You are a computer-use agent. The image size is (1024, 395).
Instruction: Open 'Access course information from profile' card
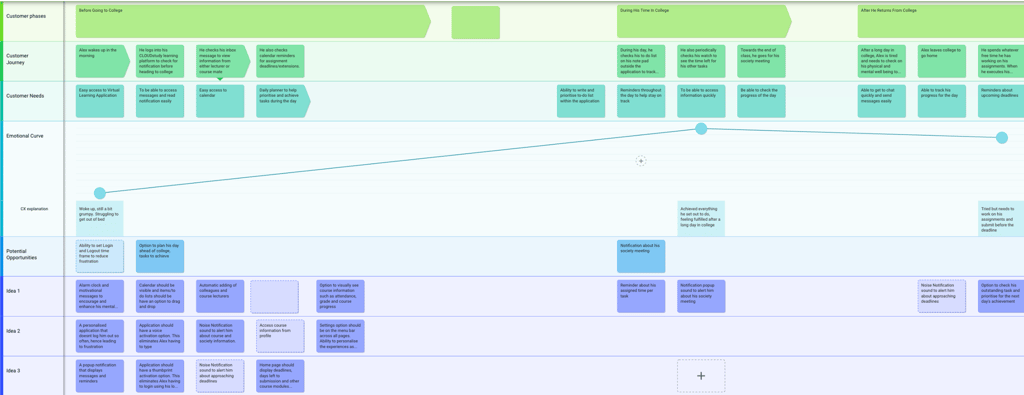(280, 336)
